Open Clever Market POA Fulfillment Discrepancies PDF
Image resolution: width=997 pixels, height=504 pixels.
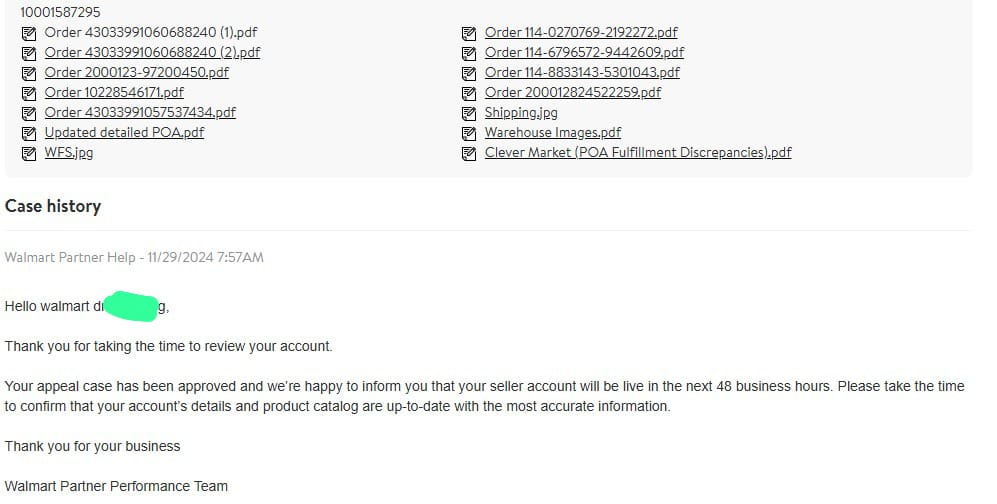[638, 152]
